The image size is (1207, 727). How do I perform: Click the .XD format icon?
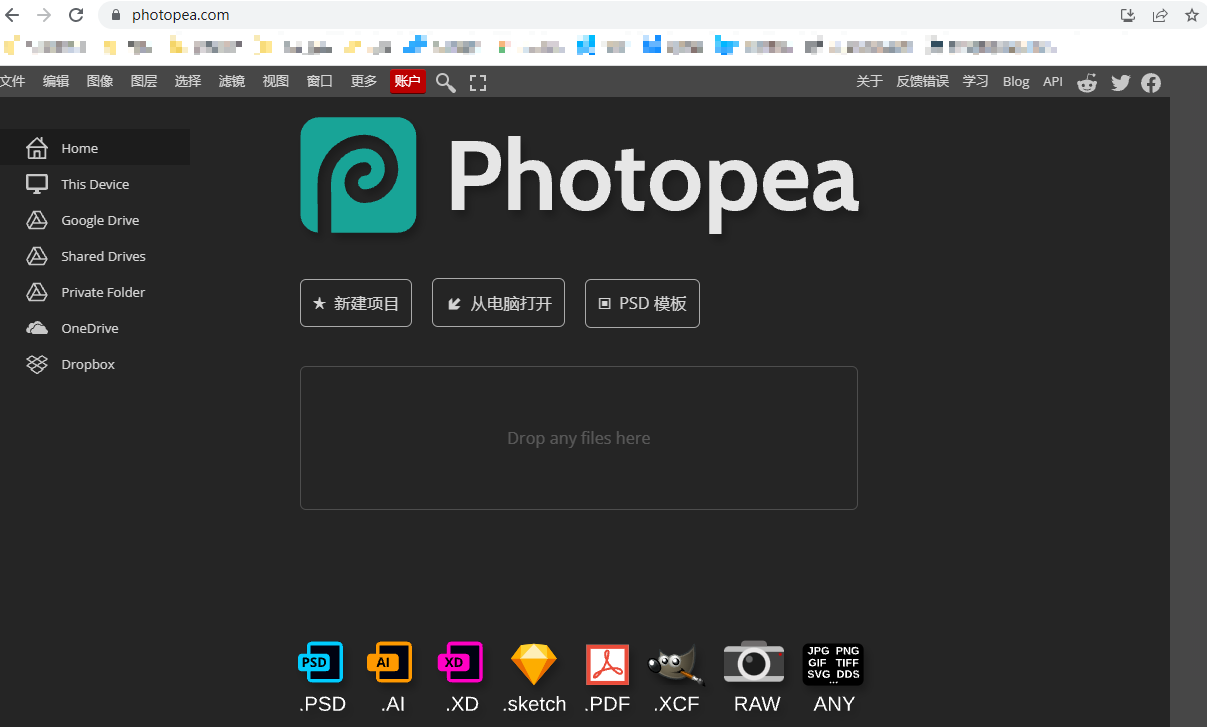coord(460,662)
